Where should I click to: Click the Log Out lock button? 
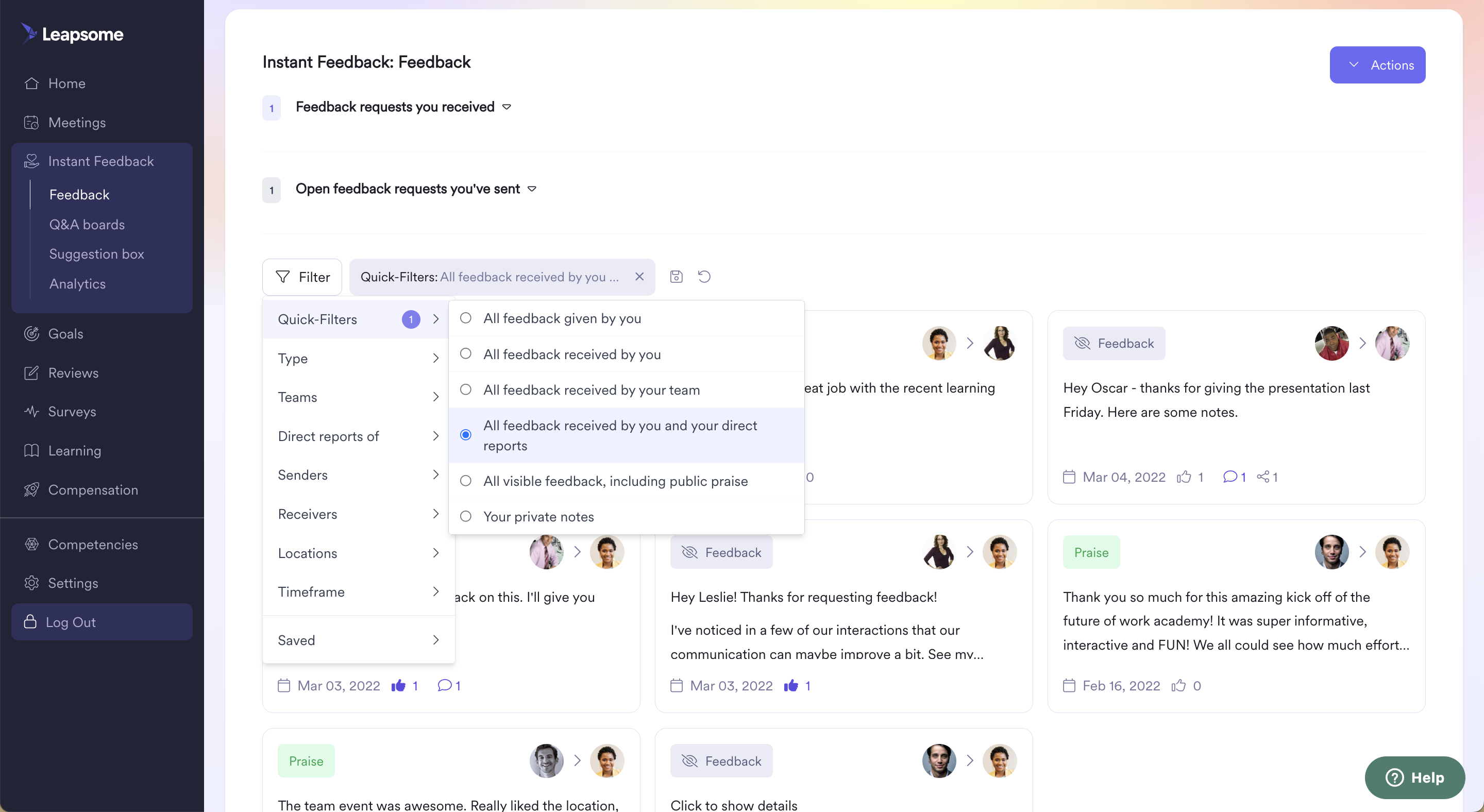pyautogui.click(x=102, y=622)
